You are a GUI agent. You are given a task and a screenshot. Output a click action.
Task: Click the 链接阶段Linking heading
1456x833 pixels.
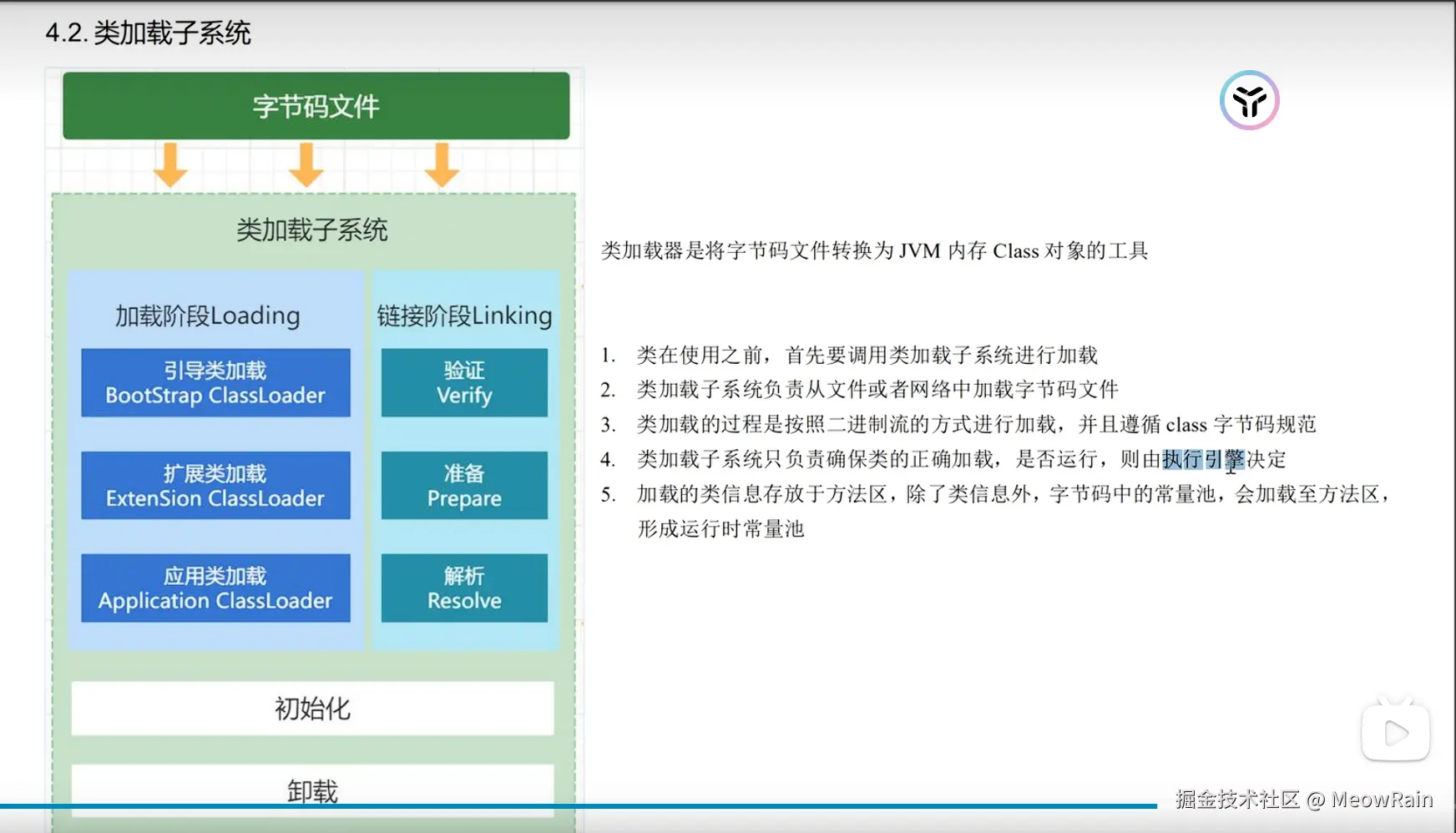pyautogui.click(x=464, y=316)
